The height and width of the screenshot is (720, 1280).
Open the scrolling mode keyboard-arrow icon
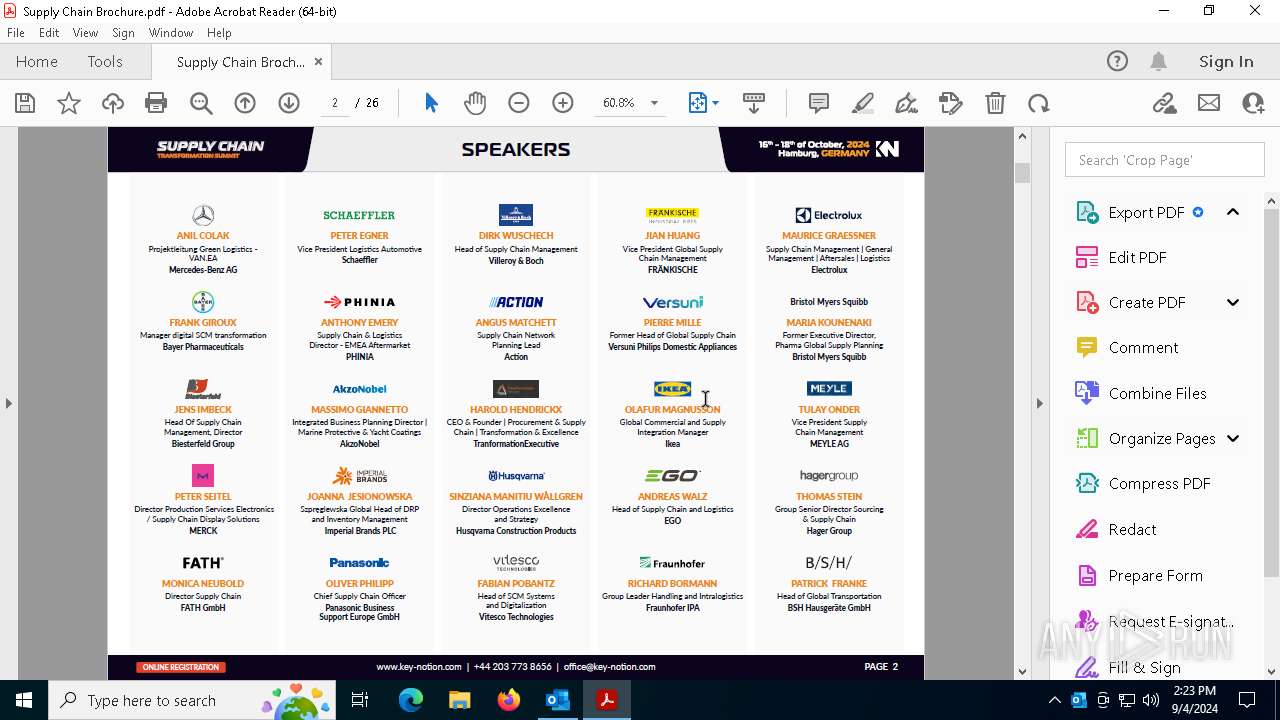[754, 103]
